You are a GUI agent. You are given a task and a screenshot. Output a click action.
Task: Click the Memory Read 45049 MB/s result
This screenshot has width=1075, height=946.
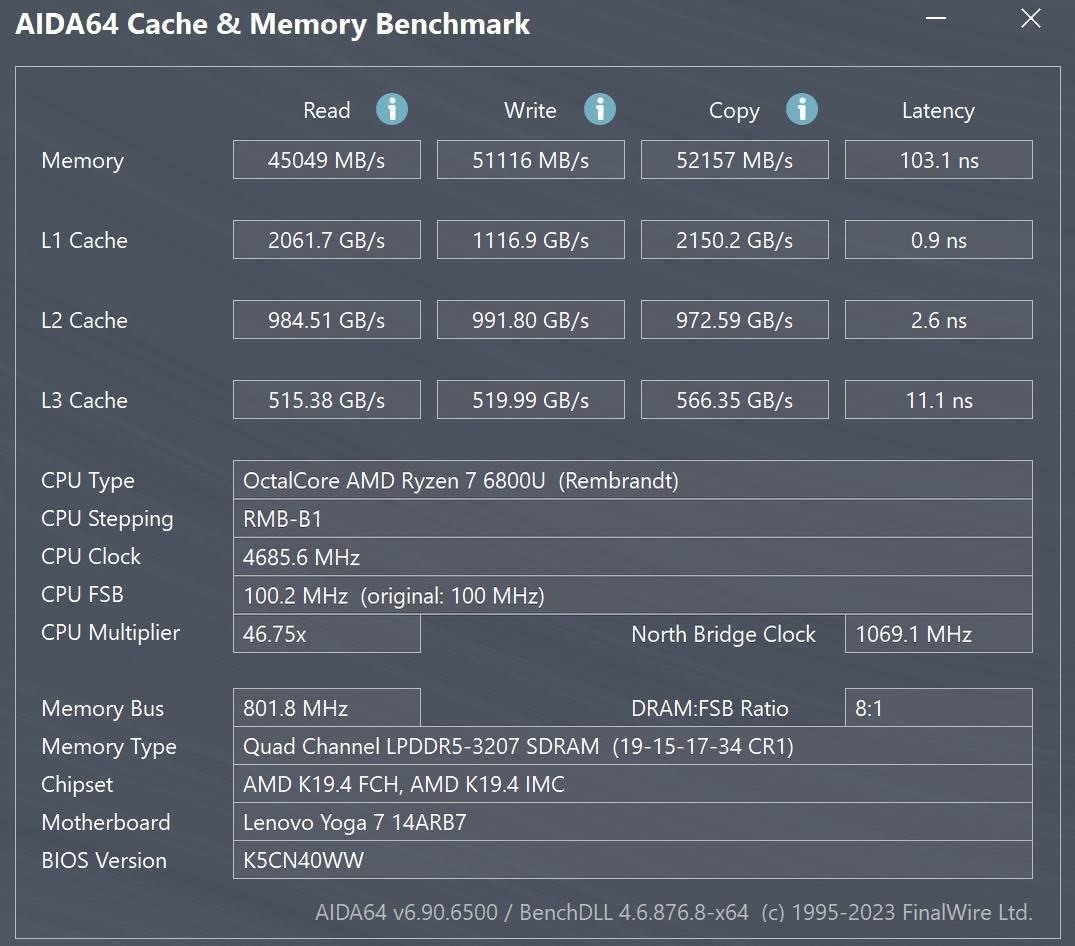(x=326, y=160)
